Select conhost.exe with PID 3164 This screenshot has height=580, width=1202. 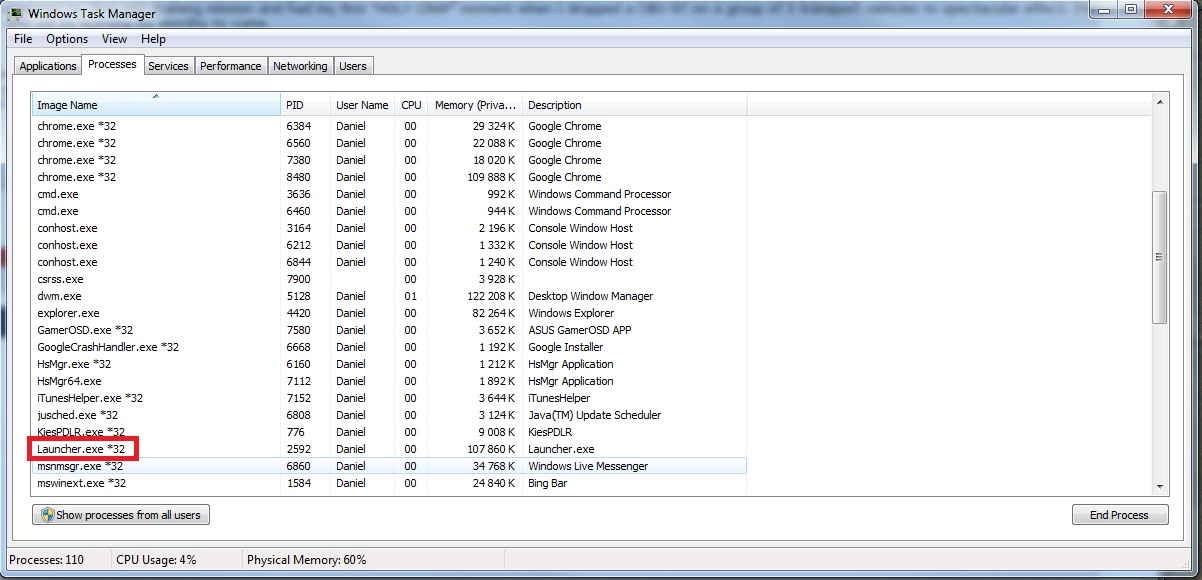[389, 228]
